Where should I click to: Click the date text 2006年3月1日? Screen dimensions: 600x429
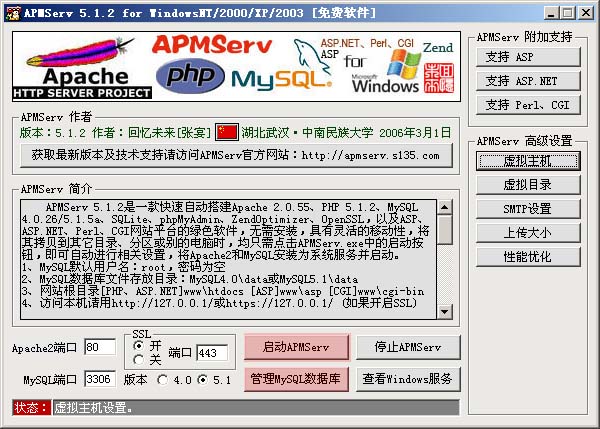(x=415, y=133)
